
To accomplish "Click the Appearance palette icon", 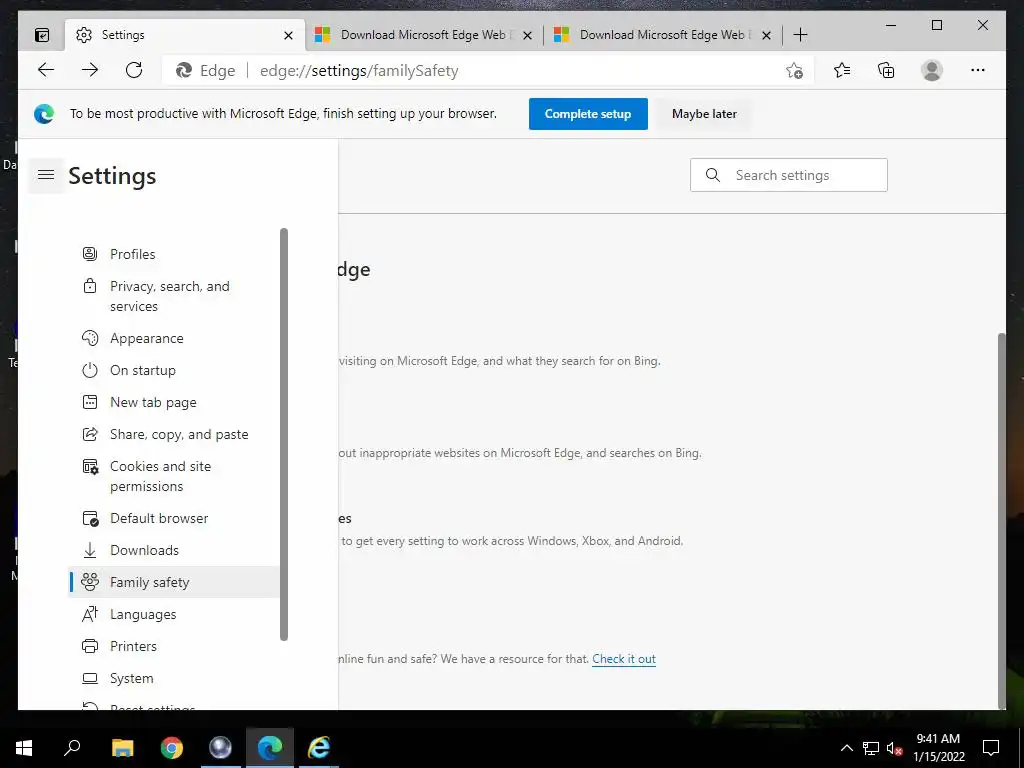I will 90,338.
